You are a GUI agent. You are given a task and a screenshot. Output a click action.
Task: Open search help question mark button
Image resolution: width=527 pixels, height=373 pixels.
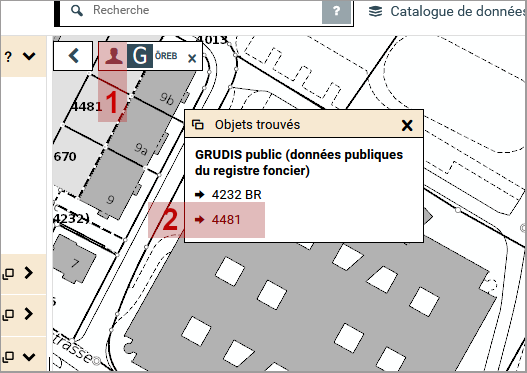pyautogui.click(x=336, y=11)
